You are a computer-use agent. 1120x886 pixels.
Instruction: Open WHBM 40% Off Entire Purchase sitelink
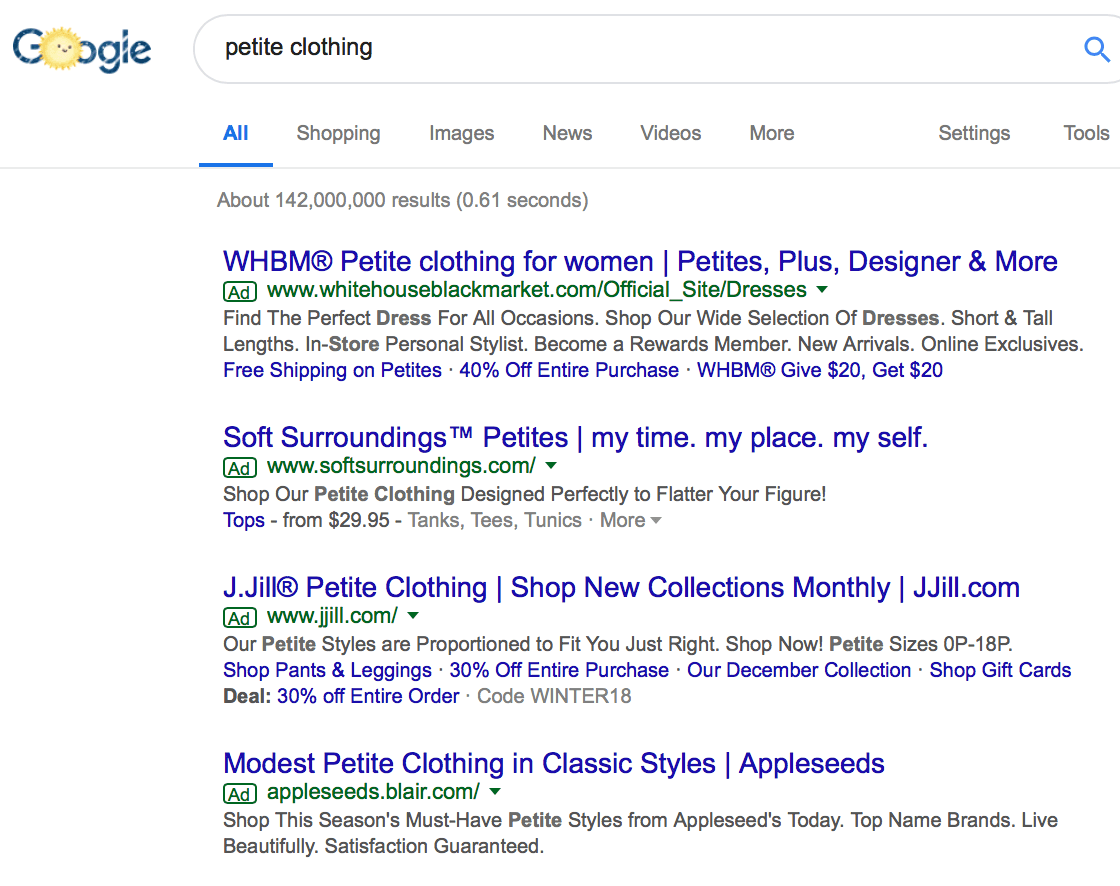pos(569,370)
